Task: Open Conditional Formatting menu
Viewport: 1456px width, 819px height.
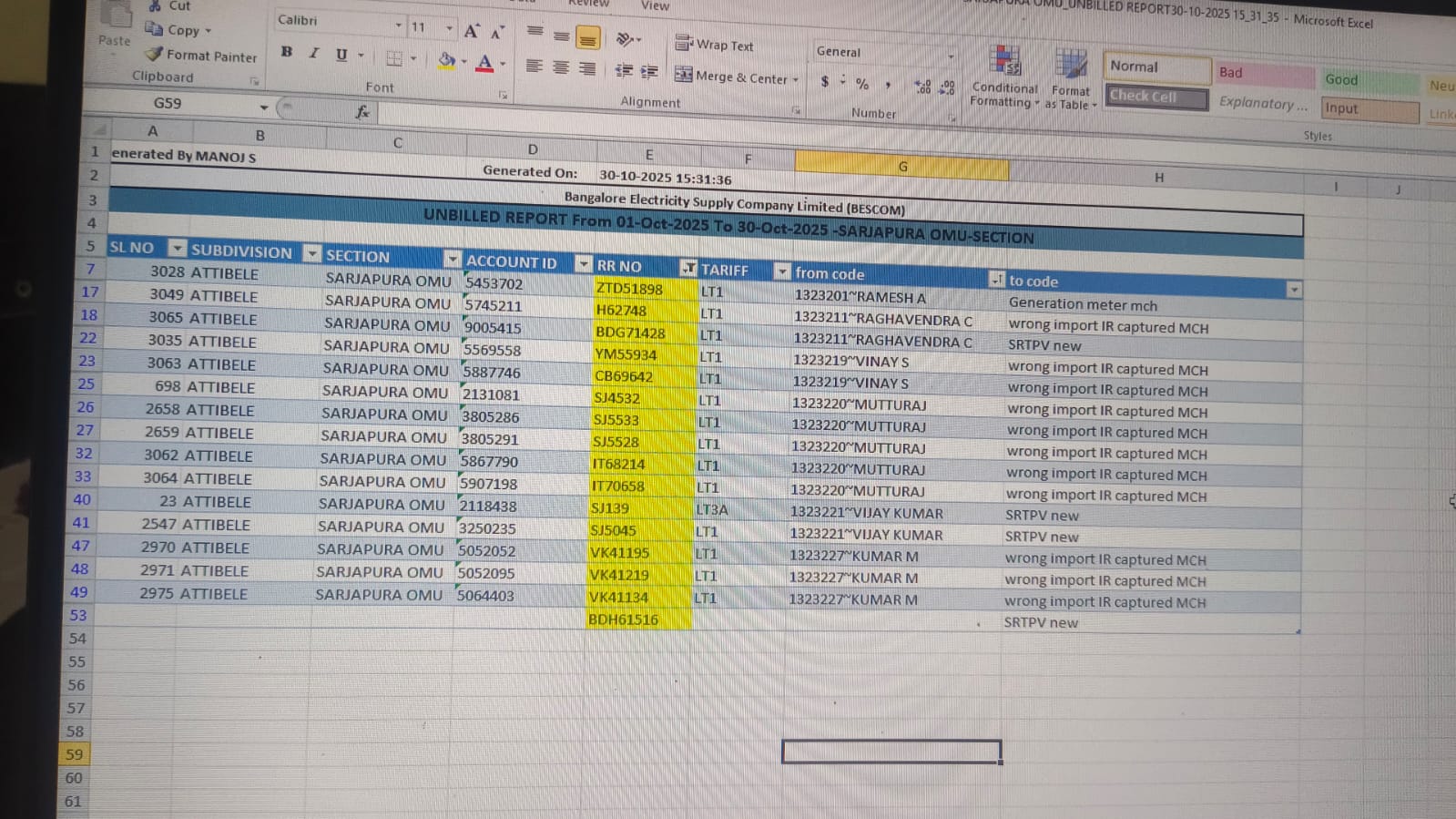Action: [x=1004, y=77]
